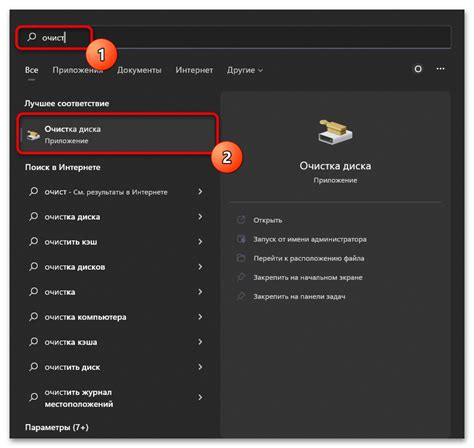474x448 pixels.
Task: Expand chevron beside очистка компьютера suggestion
Action: tap(200, 317)
